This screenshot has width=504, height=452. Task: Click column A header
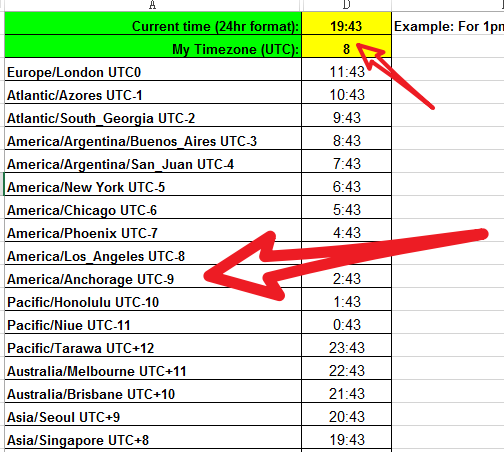[x=152, y=5]
